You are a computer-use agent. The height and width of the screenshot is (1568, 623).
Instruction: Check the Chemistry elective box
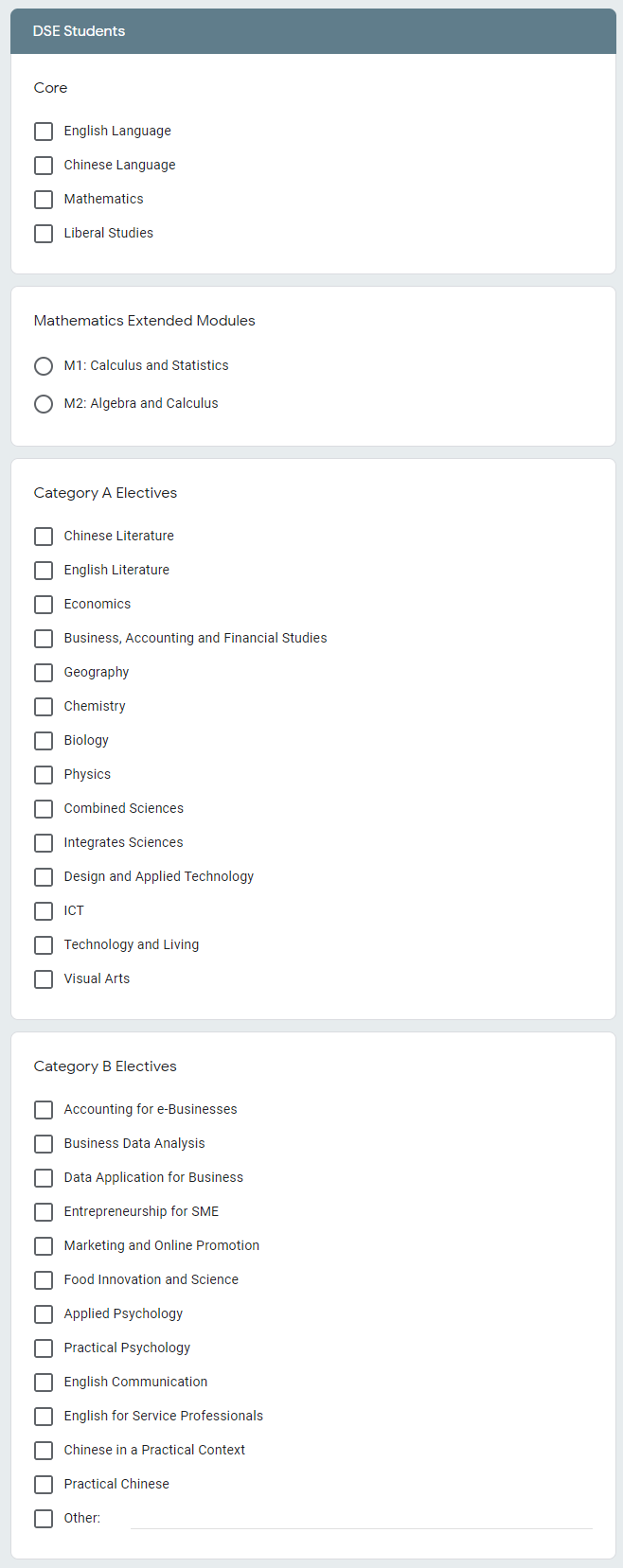[x=44, y=707]
